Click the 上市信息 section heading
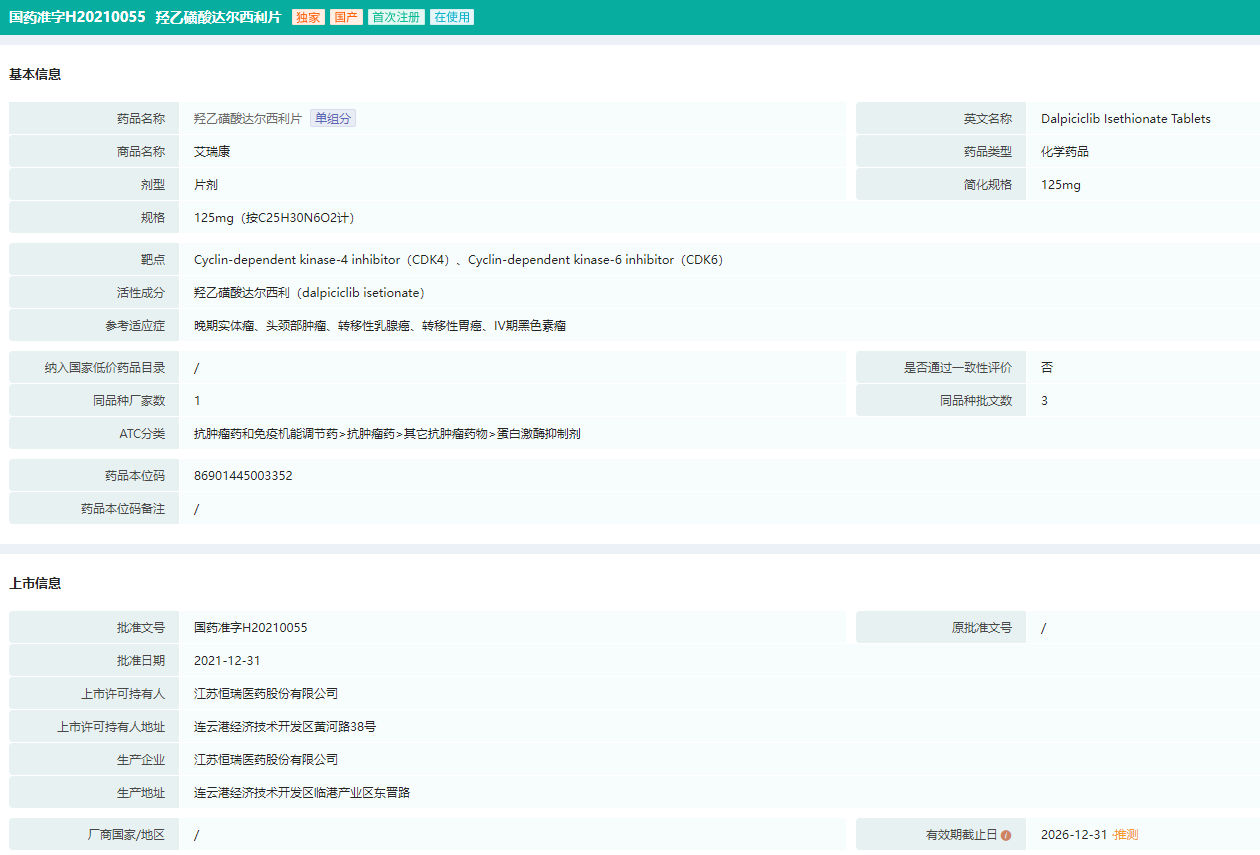 [35, 583]
